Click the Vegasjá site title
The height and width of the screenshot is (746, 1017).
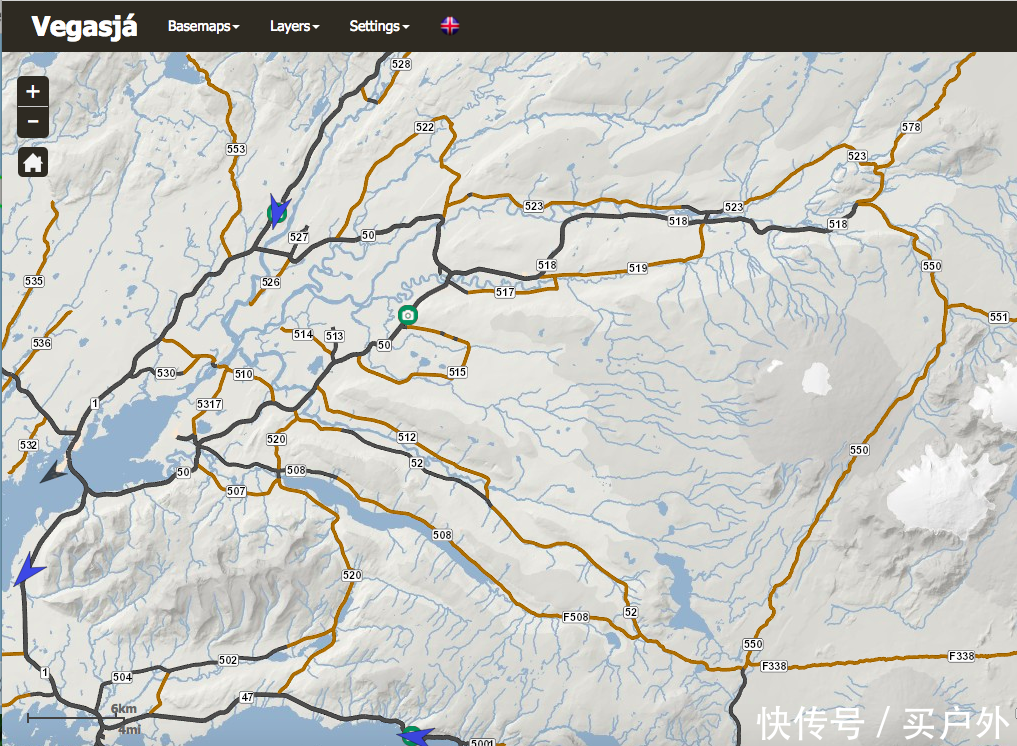[84, 26]
